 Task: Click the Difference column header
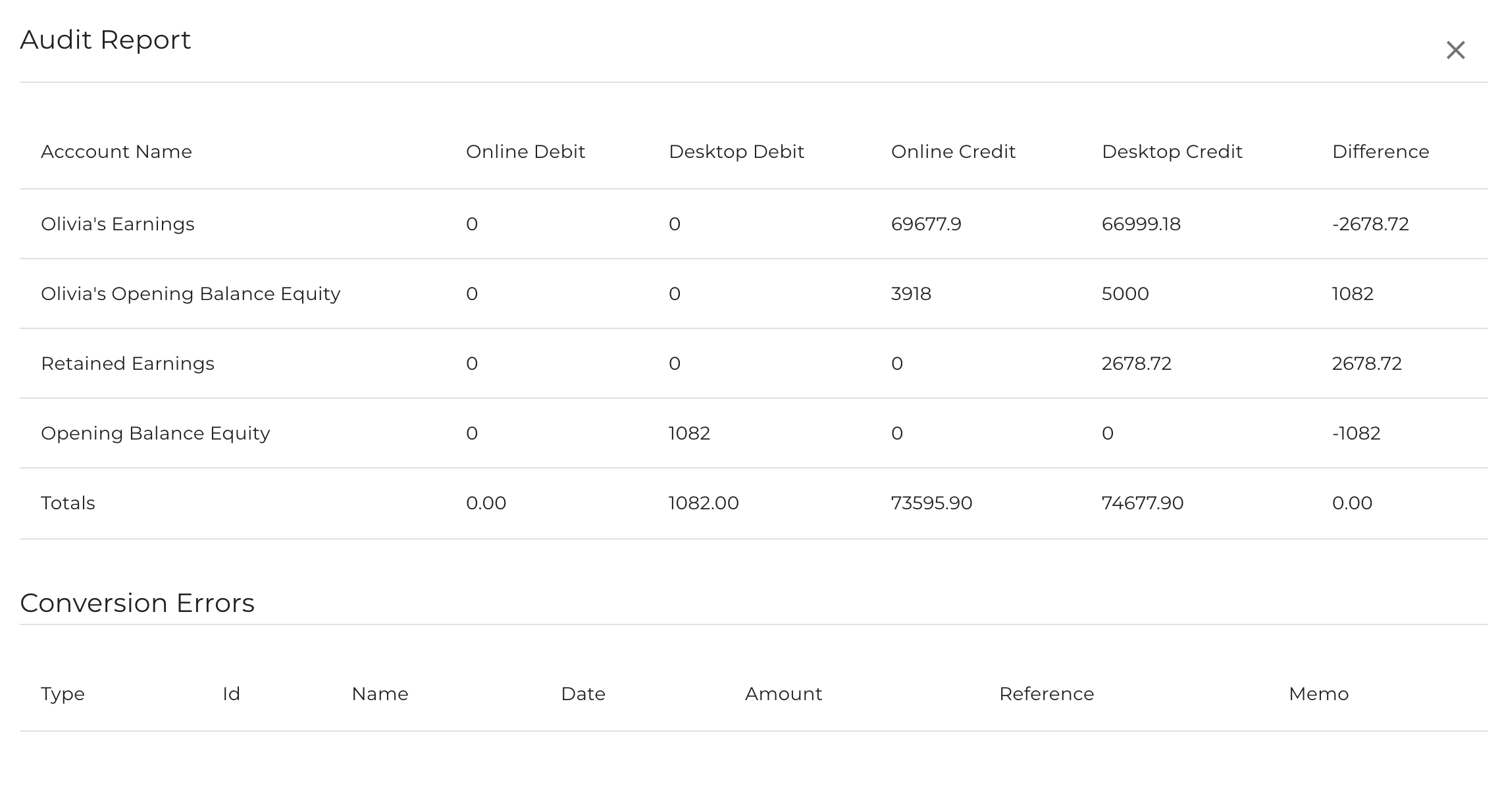coord(1381,152)
